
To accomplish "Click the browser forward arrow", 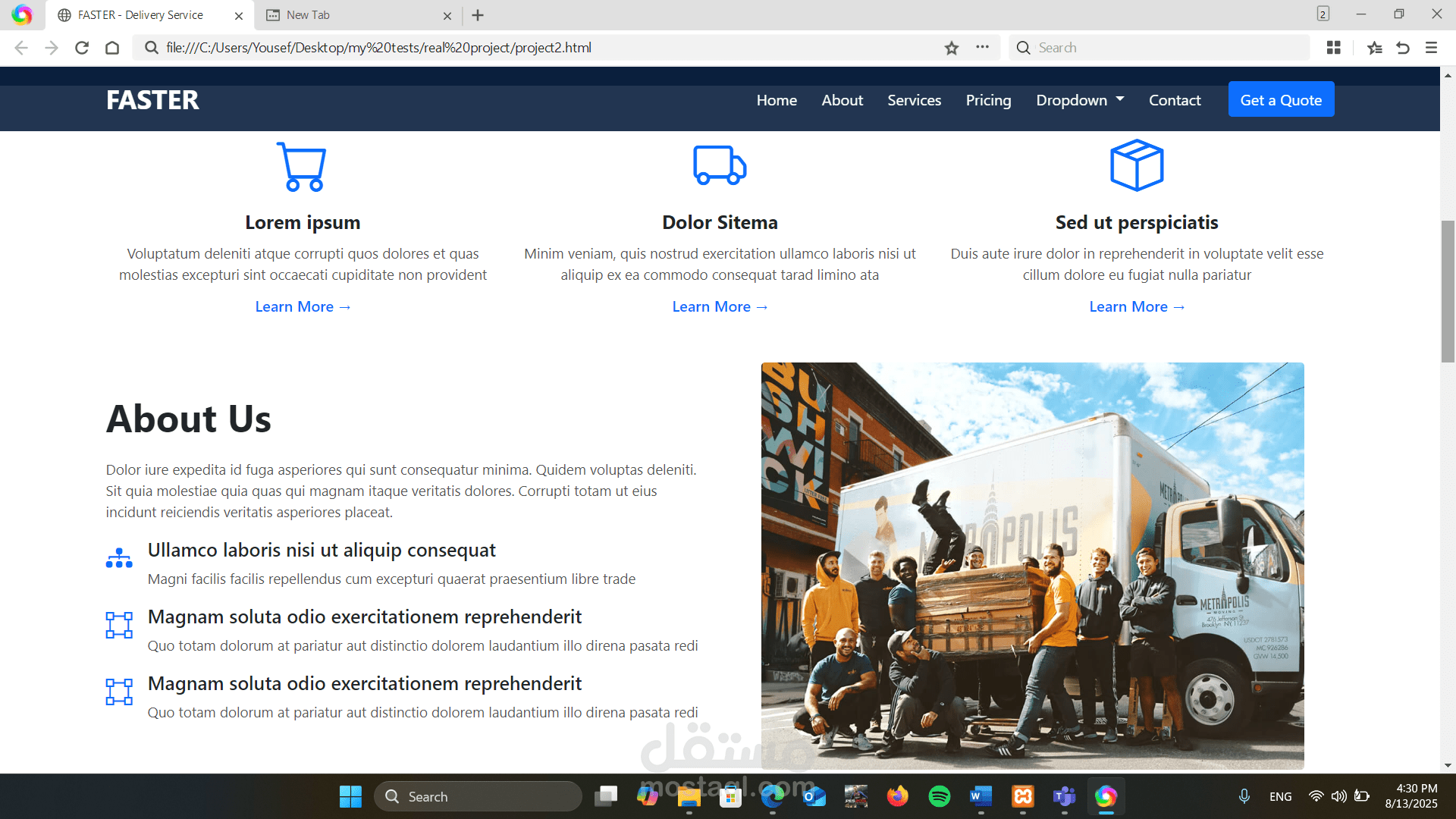I will 52,48.
